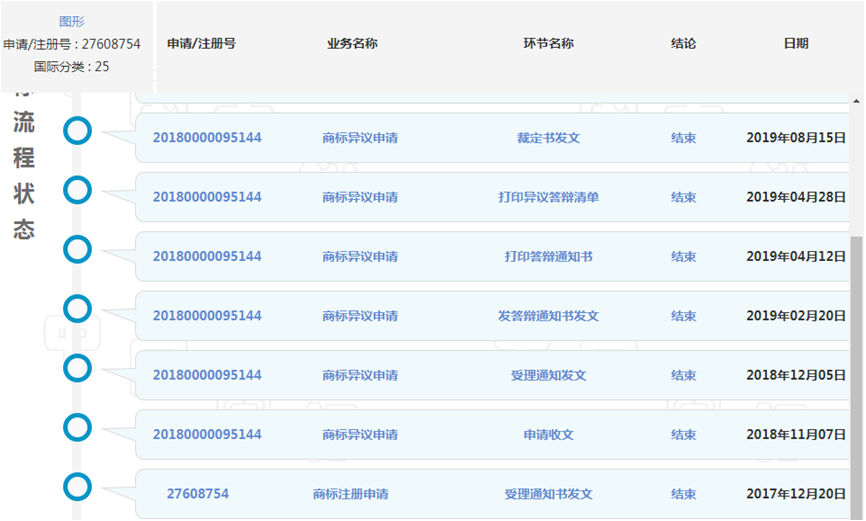Click timeline circle beside 裁定书发文 entry
The width and height of the screenshot is (866, 521).
(x=78, y=130)
